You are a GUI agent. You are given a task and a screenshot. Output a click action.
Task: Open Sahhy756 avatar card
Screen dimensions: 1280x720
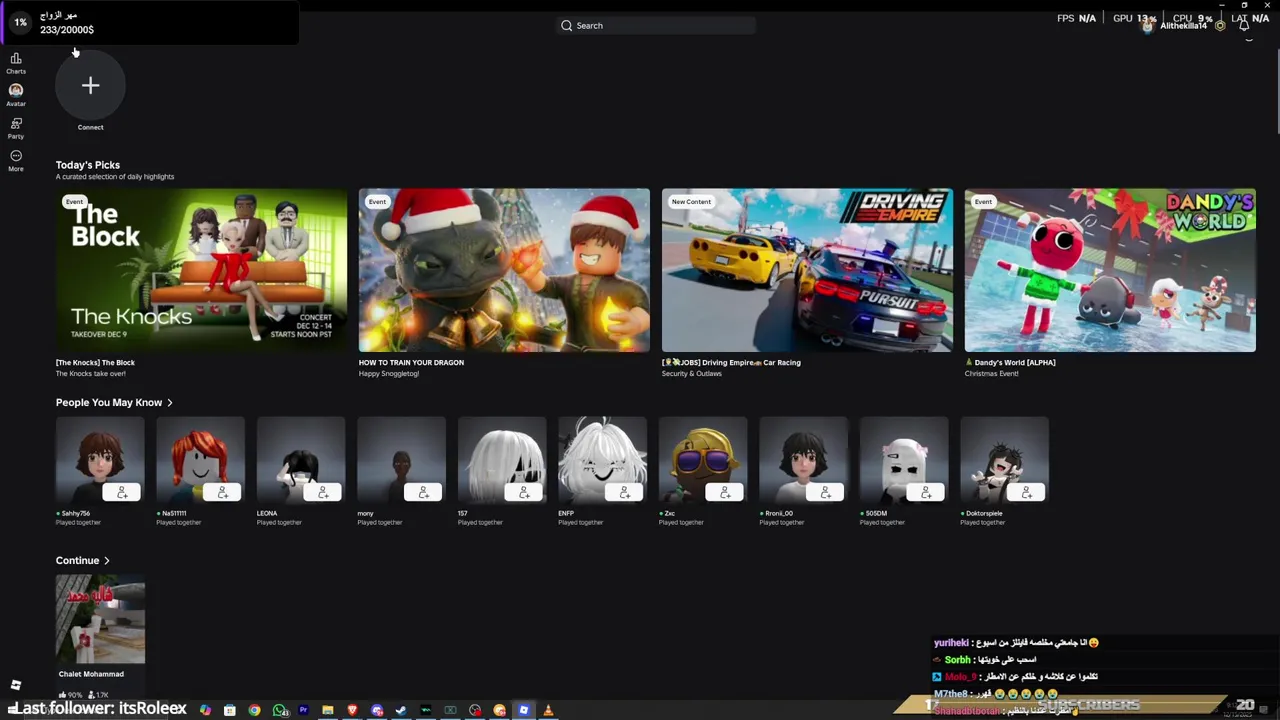point(100,460)
